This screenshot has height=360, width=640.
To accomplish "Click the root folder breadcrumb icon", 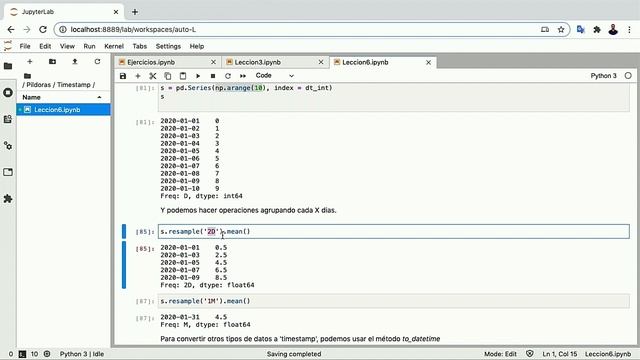I will (27, 76).
